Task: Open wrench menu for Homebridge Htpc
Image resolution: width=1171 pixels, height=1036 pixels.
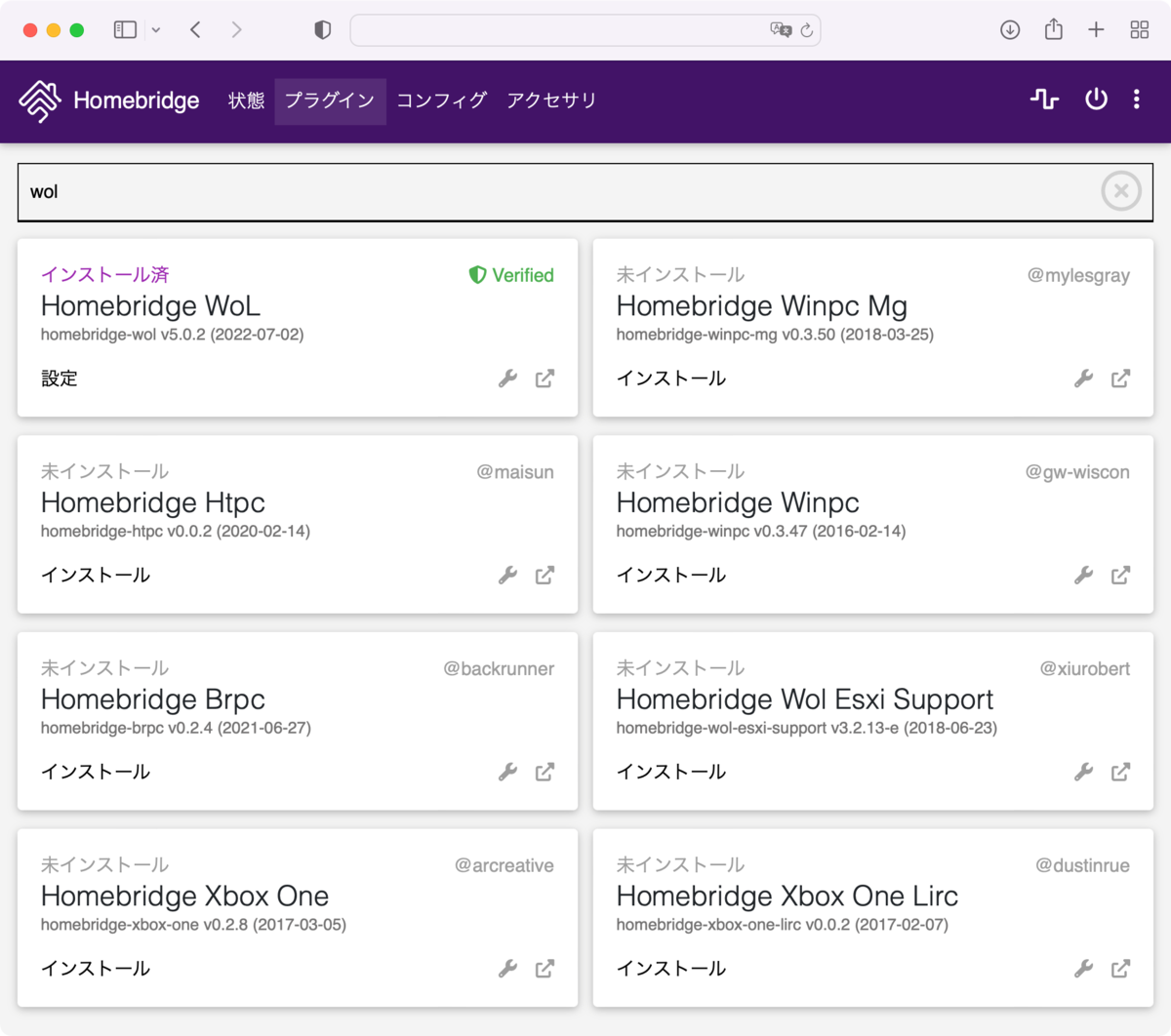Action: pos(507,576)
